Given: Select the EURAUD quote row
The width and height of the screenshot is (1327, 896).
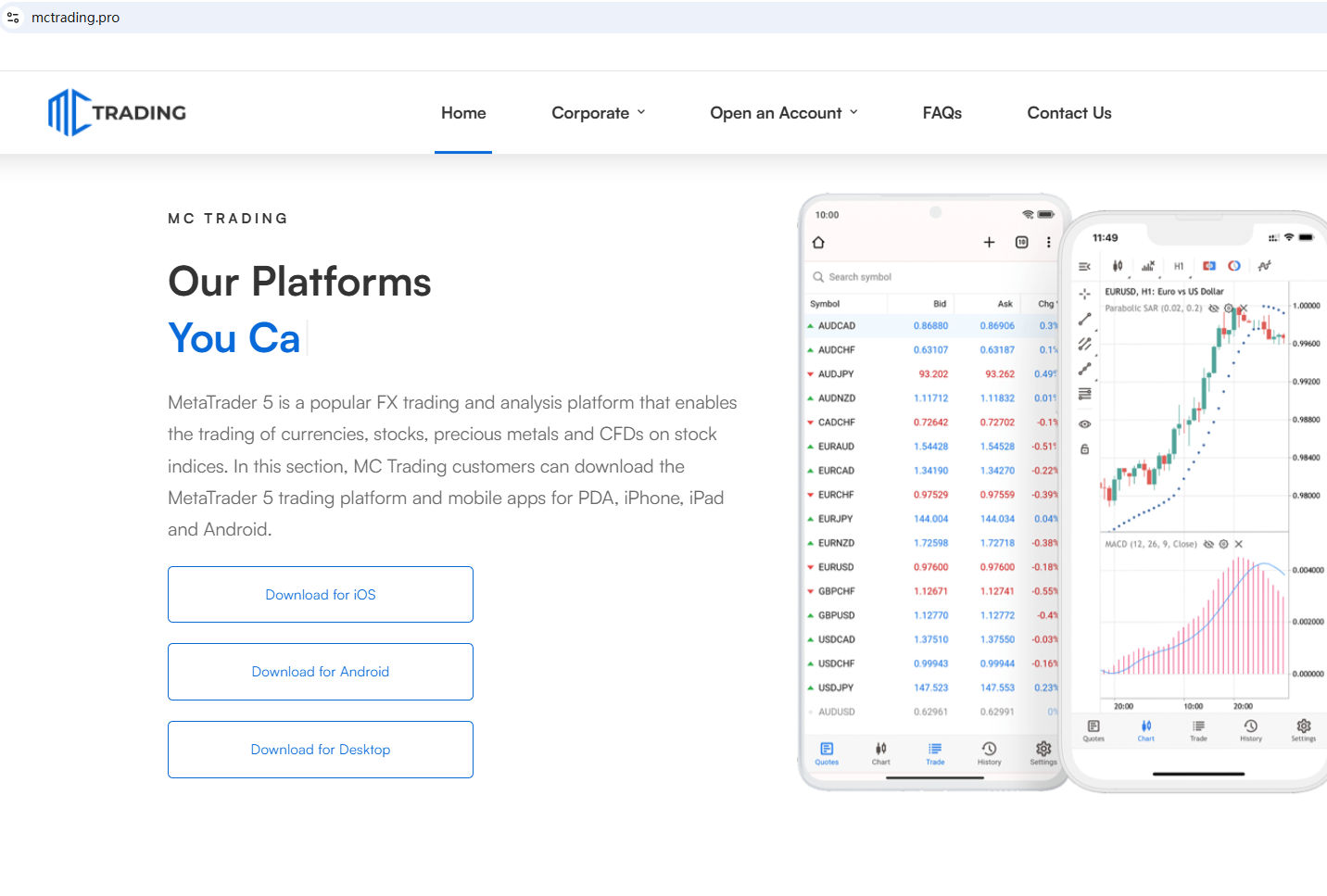Looking at the screenshot, I should 931,447.
